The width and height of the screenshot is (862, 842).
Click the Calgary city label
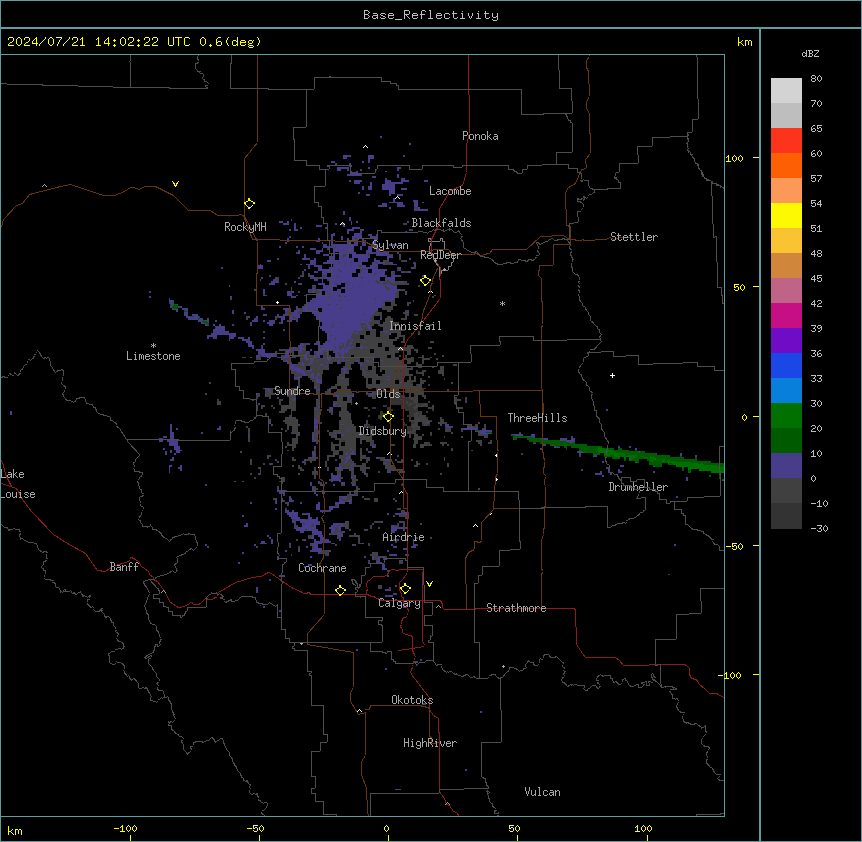click(x=399, y=603)
